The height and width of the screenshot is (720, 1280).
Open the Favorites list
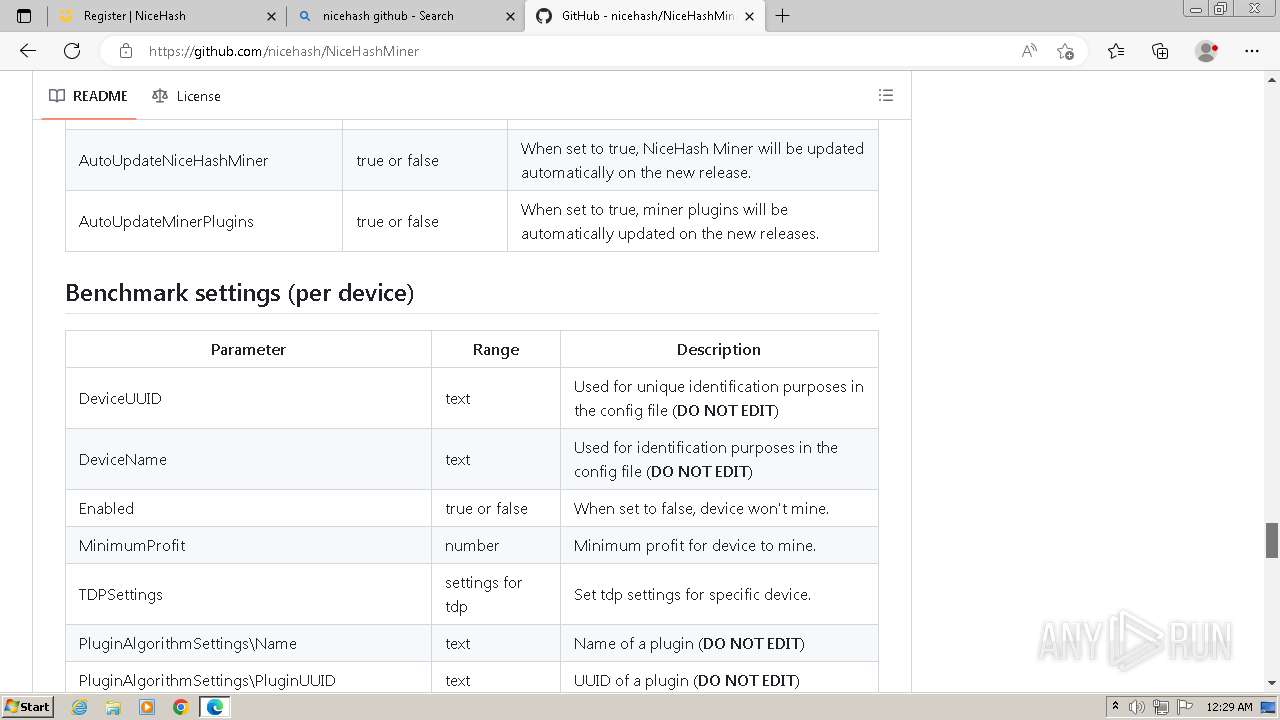(x=1116, y=51)
